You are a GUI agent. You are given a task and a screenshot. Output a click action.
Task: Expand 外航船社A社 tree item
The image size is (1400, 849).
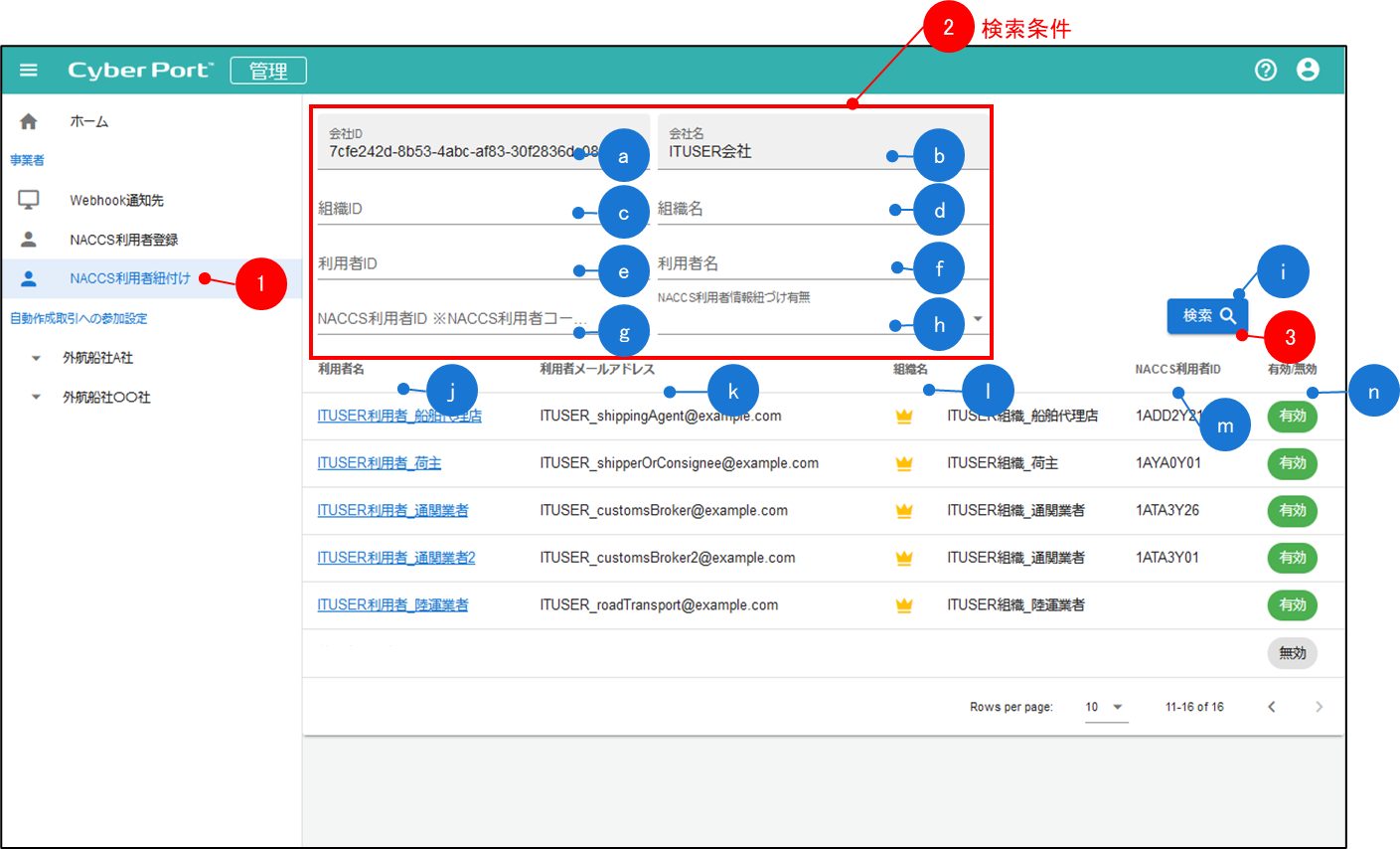pos(37,358)
